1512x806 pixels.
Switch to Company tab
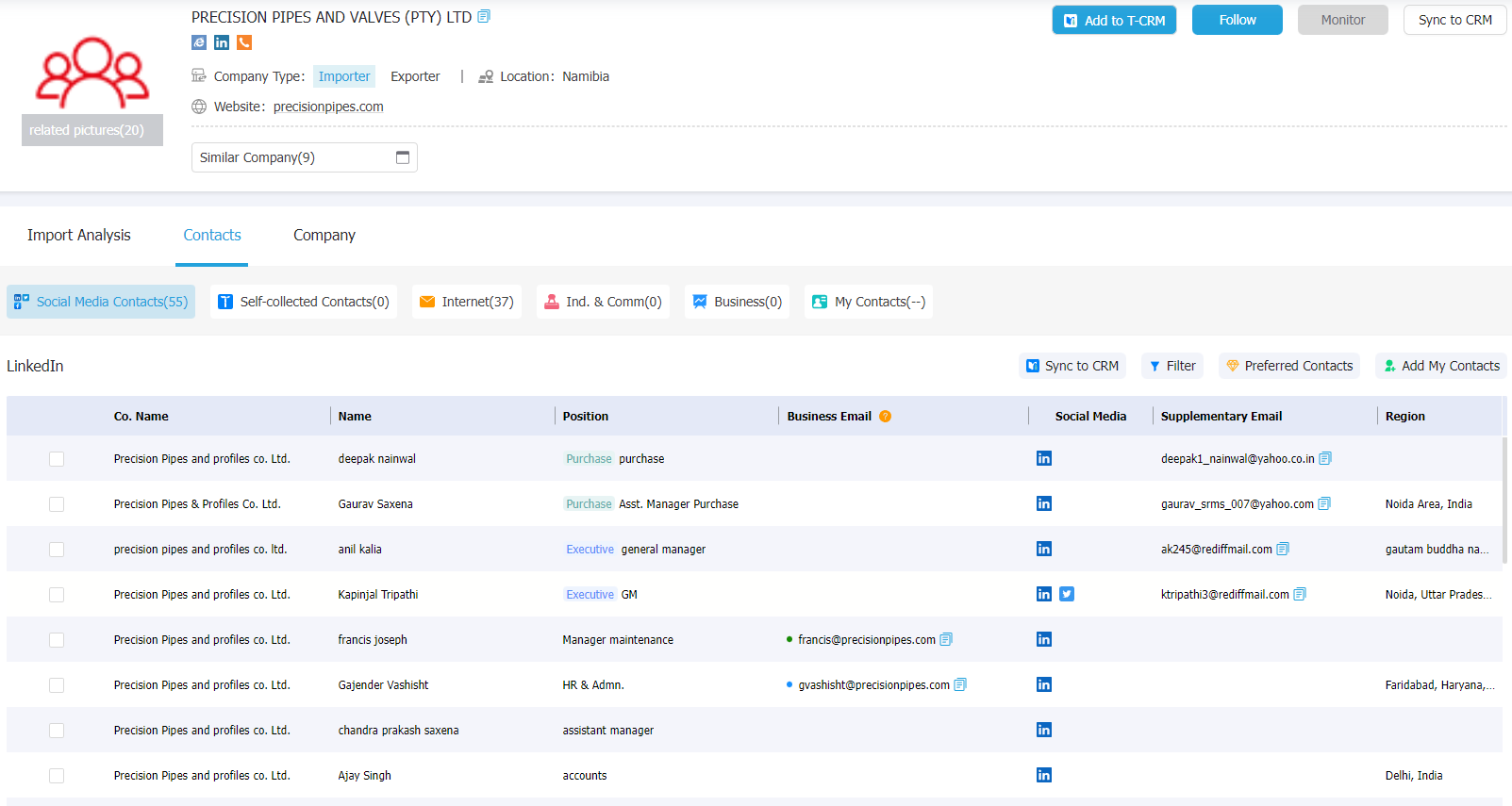324,235
